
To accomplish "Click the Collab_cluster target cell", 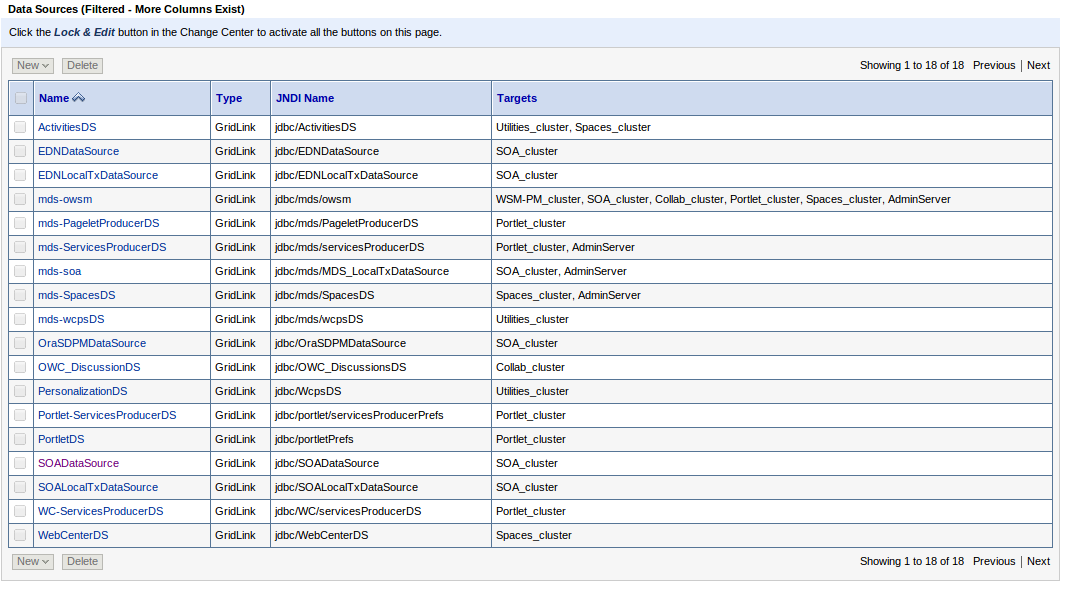I will [772, 367].
